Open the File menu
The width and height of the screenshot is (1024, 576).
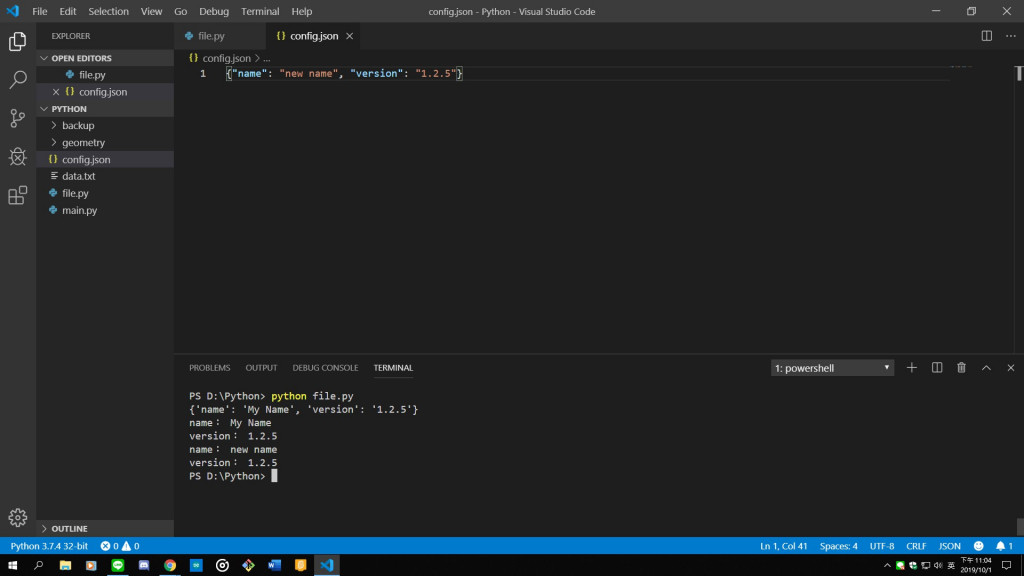[40, 11]
